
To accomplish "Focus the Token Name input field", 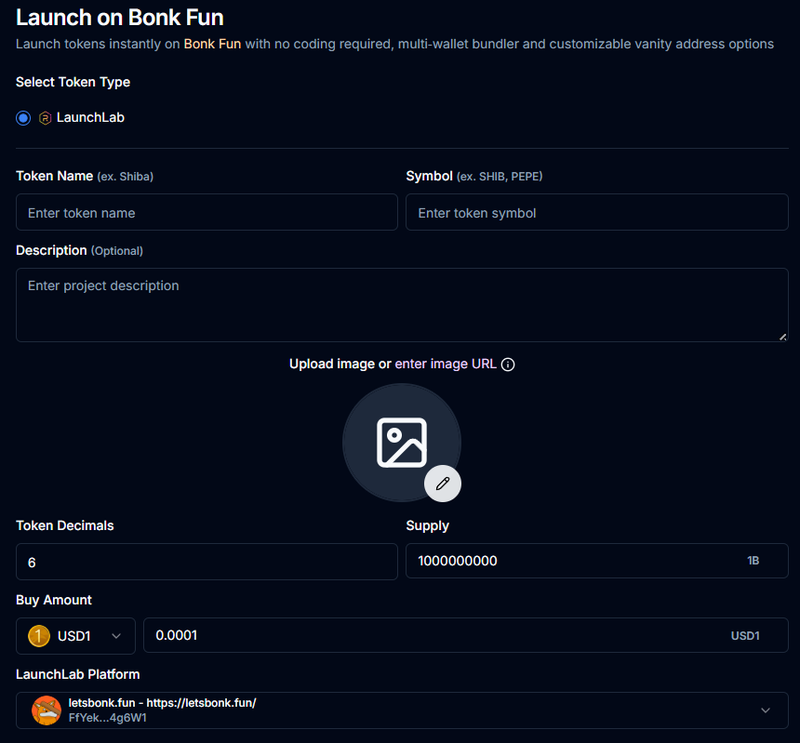I will tap(207, 213).
